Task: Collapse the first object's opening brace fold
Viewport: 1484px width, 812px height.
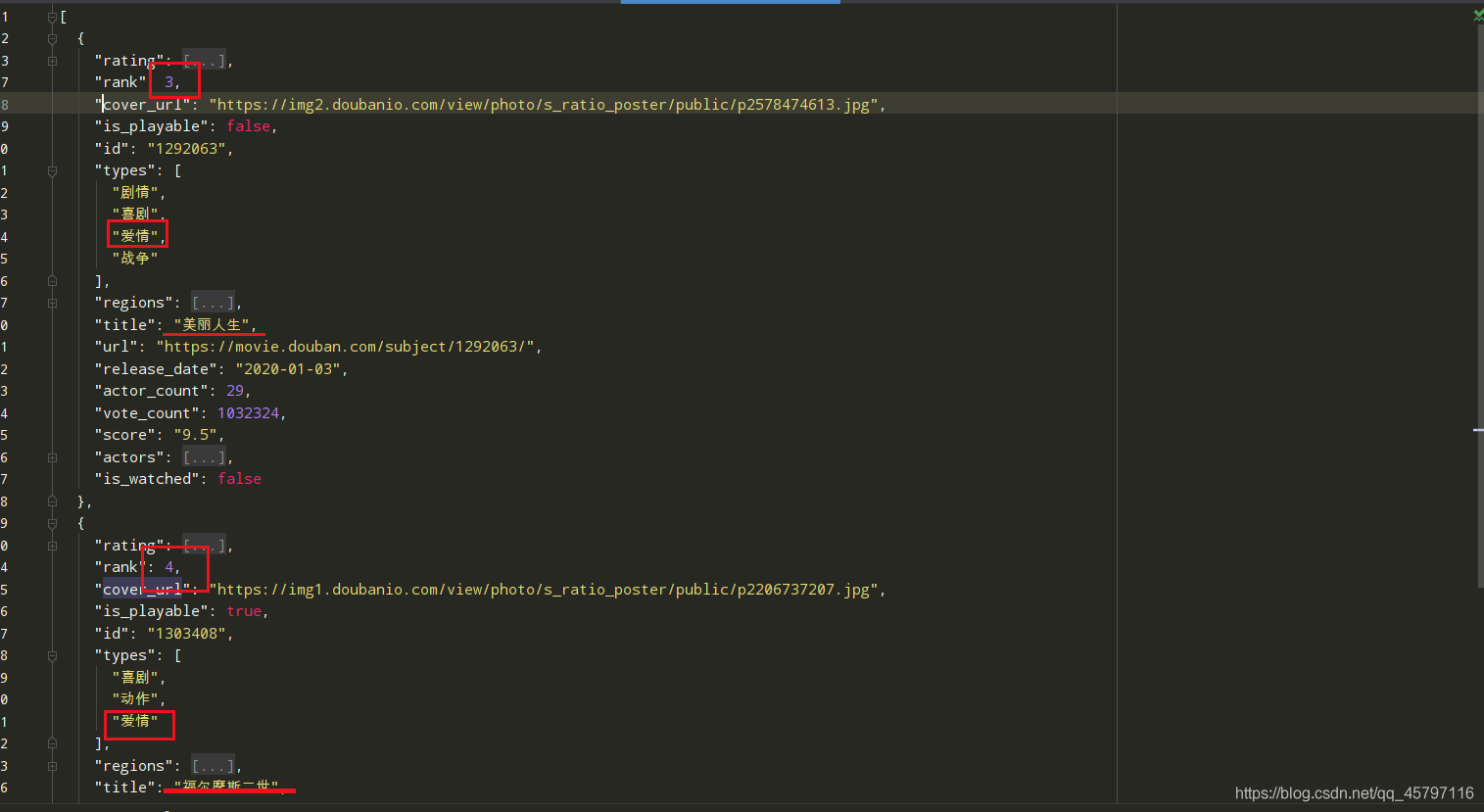Action: pyautogui.click(x=52, y=38)
